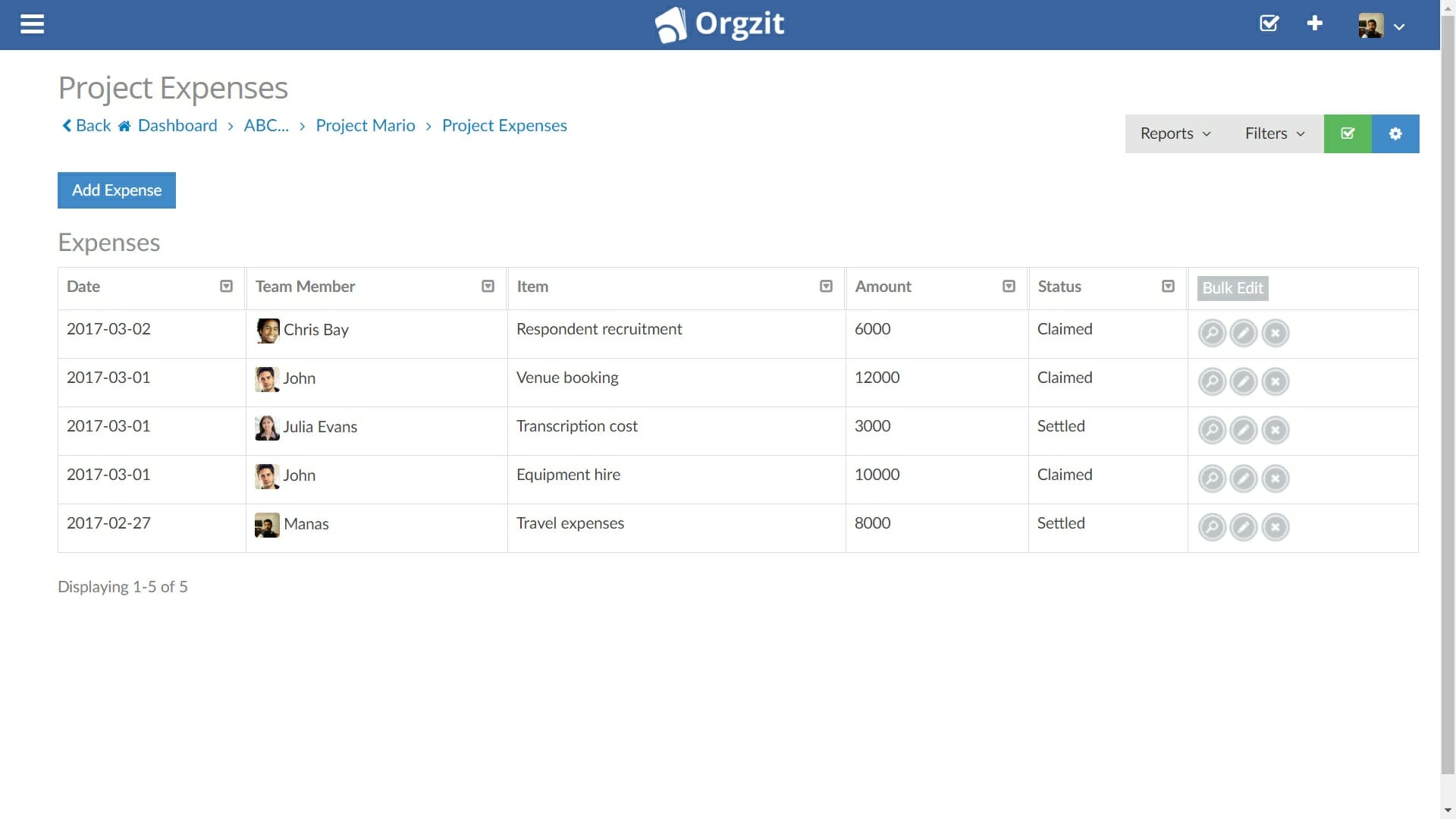Image resolution: width=1456 pixels, height=819 pixels.
Task: Enable Bulk Edit mode
Action: (1232, 288)
